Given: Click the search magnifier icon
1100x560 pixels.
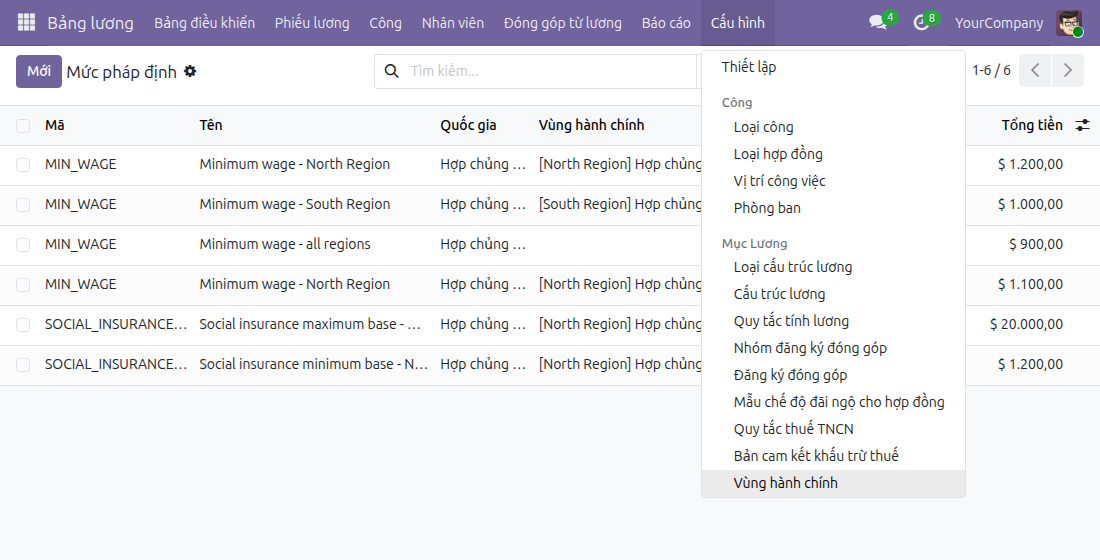Looking at the screenshot, I should point(392,71).
